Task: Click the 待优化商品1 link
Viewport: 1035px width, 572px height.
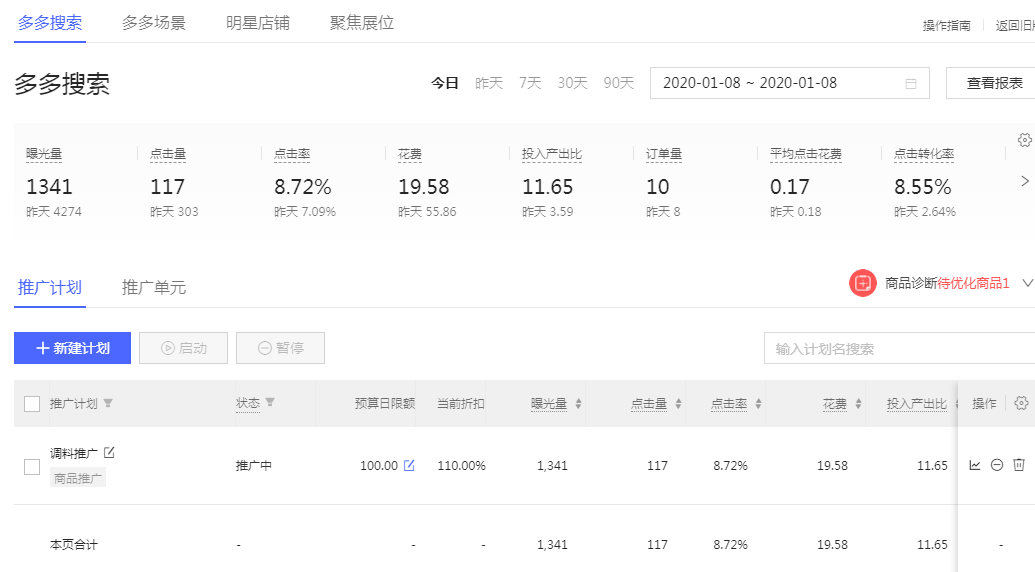Action: [x=974, y=283]
